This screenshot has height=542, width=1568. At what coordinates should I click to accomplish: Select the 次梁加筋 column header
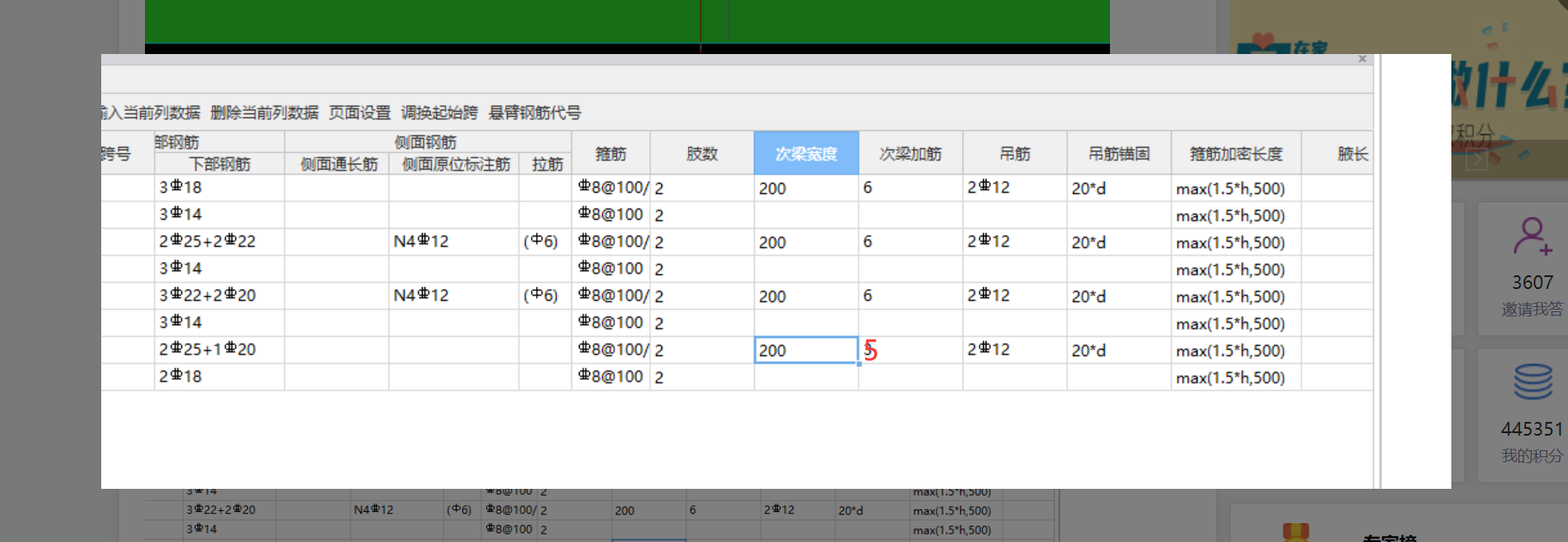[911, 154]
